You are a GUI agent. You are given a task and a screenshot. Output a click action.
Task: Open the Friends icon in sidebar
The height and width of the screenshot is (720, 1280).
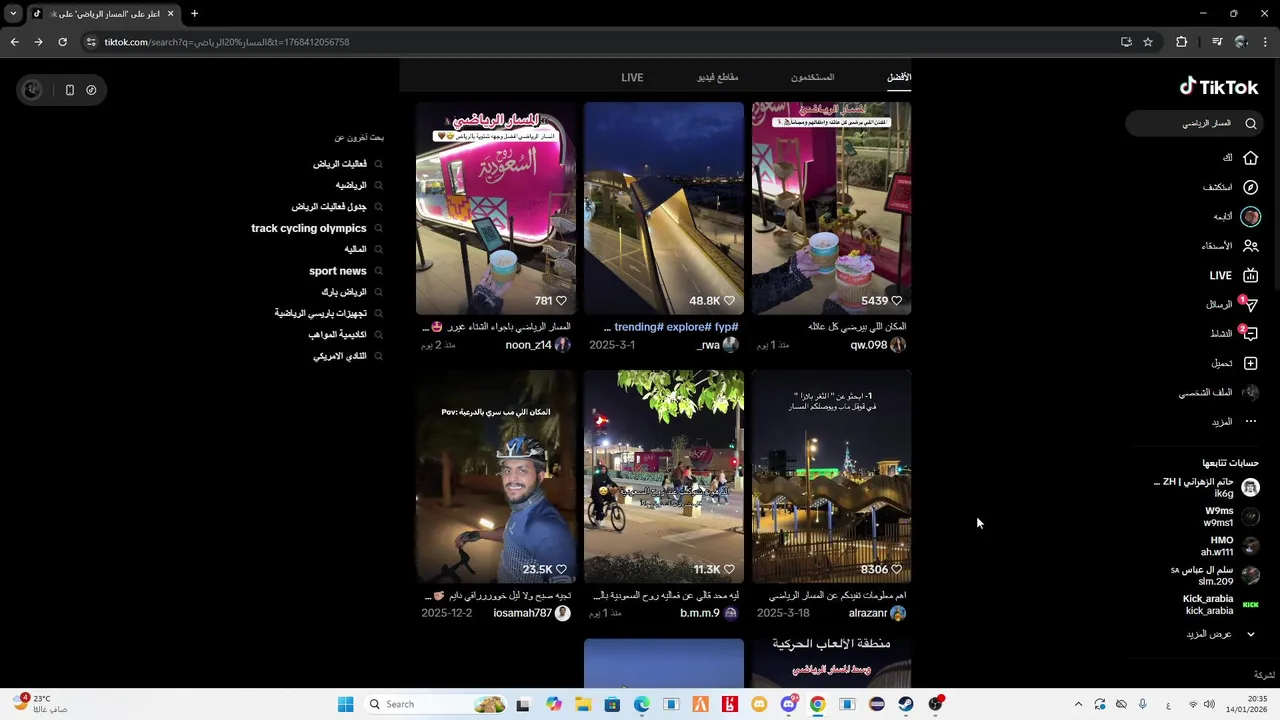[x=1250, y=246]
